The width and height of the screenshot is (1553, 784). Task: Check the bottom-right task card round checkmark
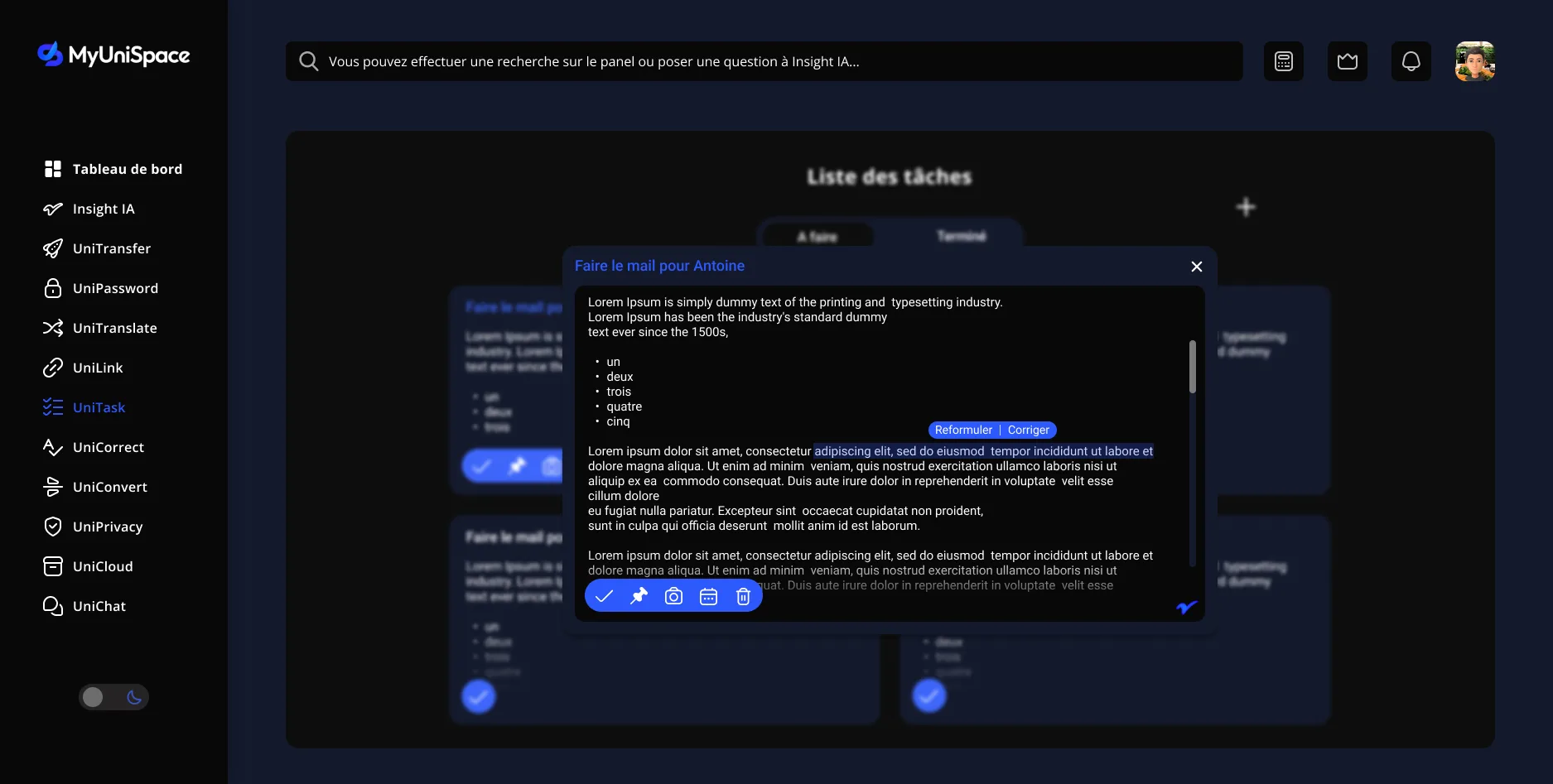click(x=929, y=696)
